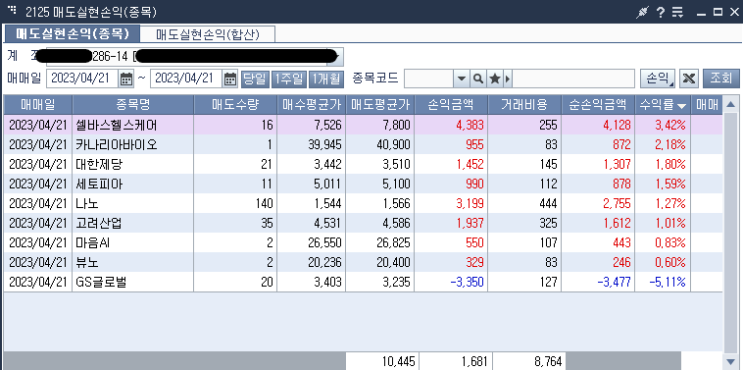Image resolution: width=743 pixels, height=370 pixels.
Task: Click the stock code search magnifier
Action: pos(478,79)
